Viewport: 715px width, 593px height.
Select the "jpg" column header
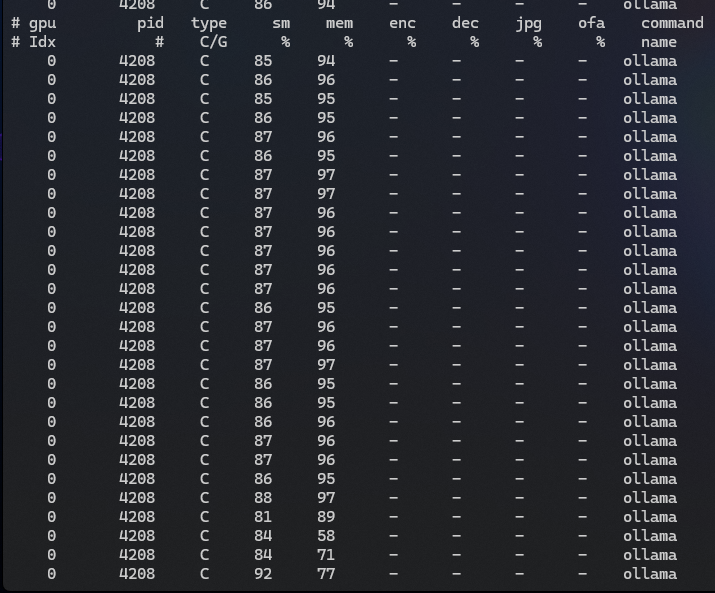click(528, 24)
